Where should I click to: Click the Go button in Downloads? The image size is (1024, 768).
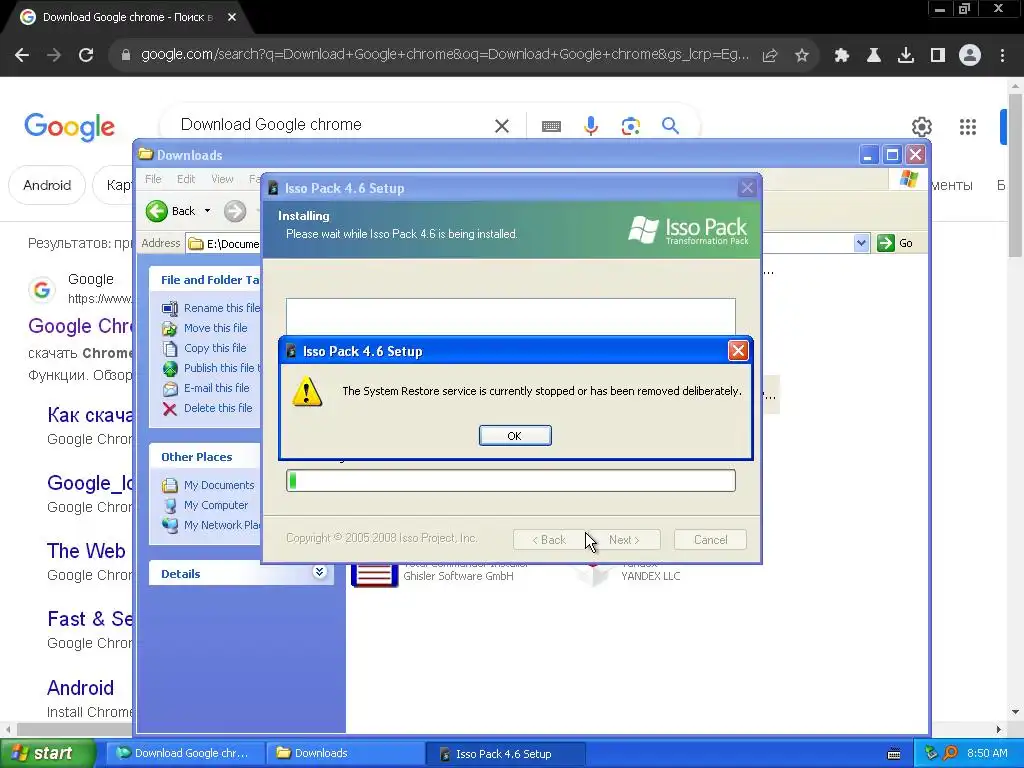click(895, 243)
